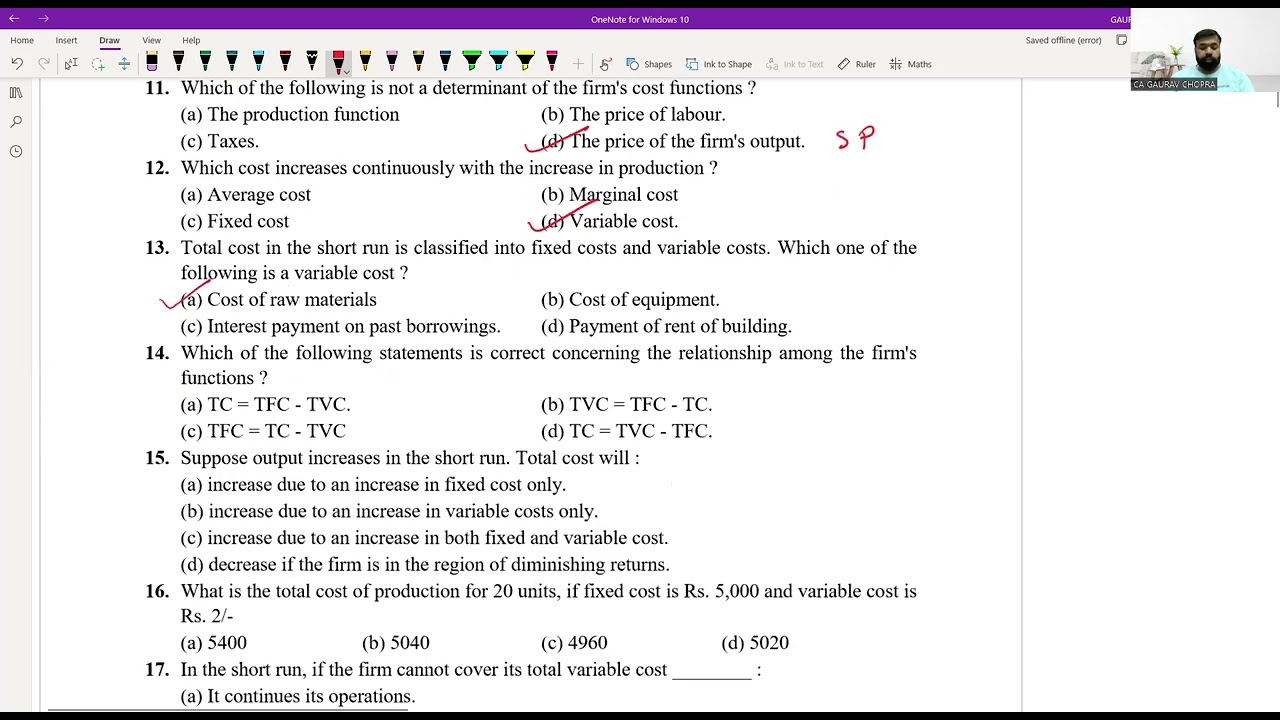1280x720 pixels.
Task: Open the feed pane icon beside save status
Action: click(x=1122, y=40)
